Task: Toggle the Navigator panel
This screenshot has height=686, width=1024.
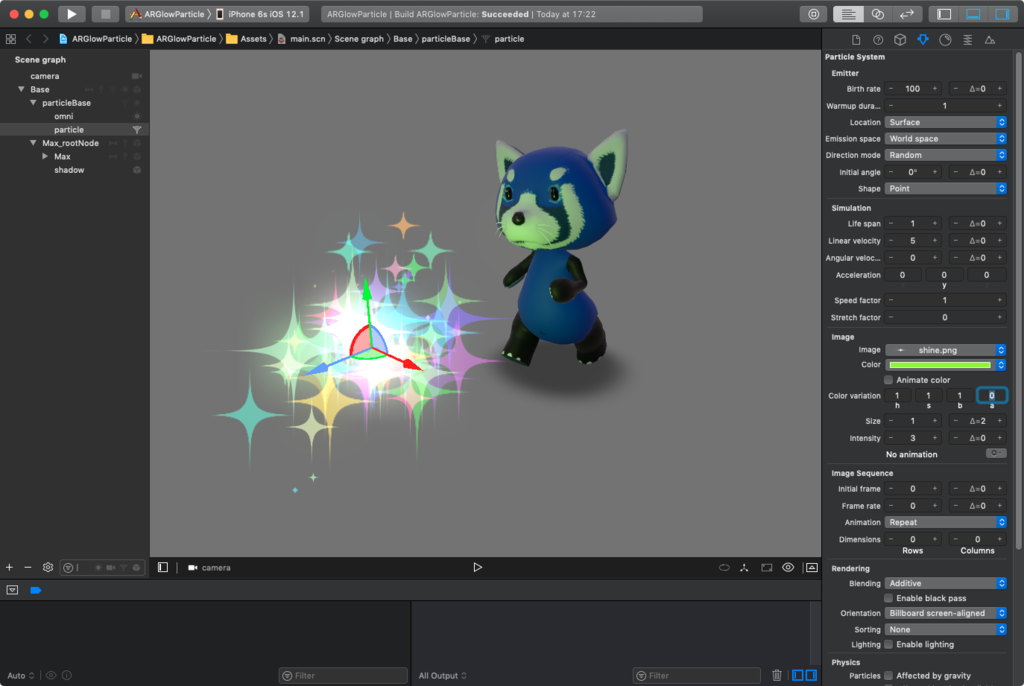Action: coord(944,14)
